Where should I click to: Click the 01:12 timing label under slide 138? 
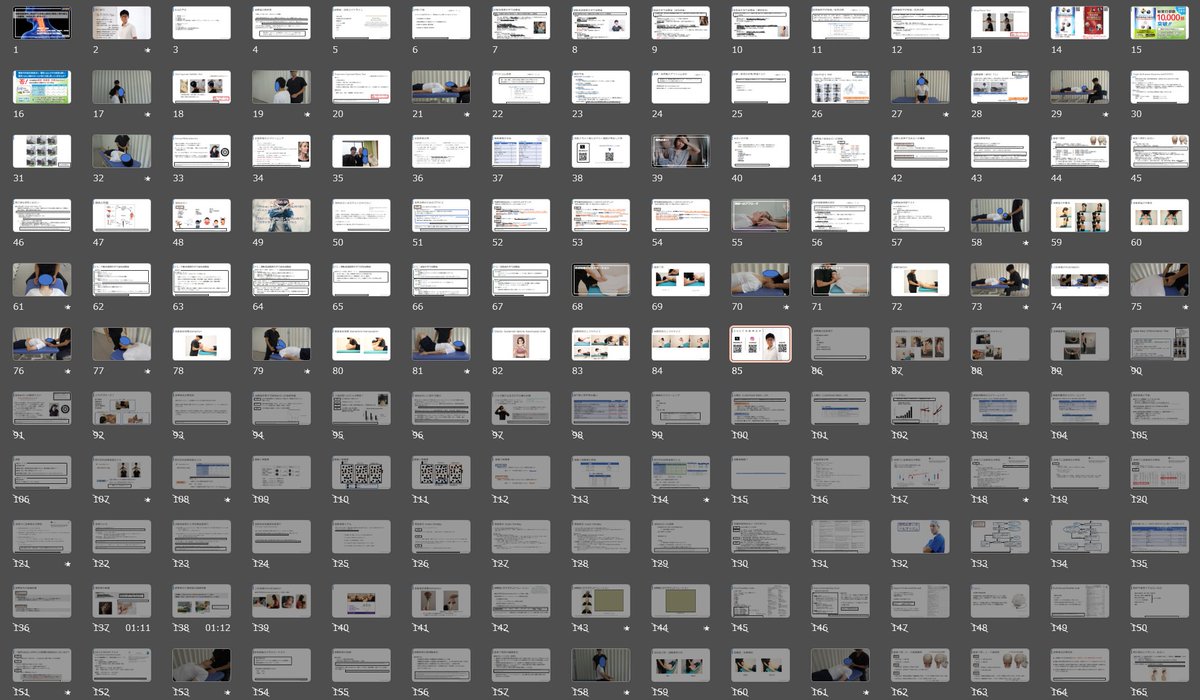pyautogui.click(x=218, y=628)
